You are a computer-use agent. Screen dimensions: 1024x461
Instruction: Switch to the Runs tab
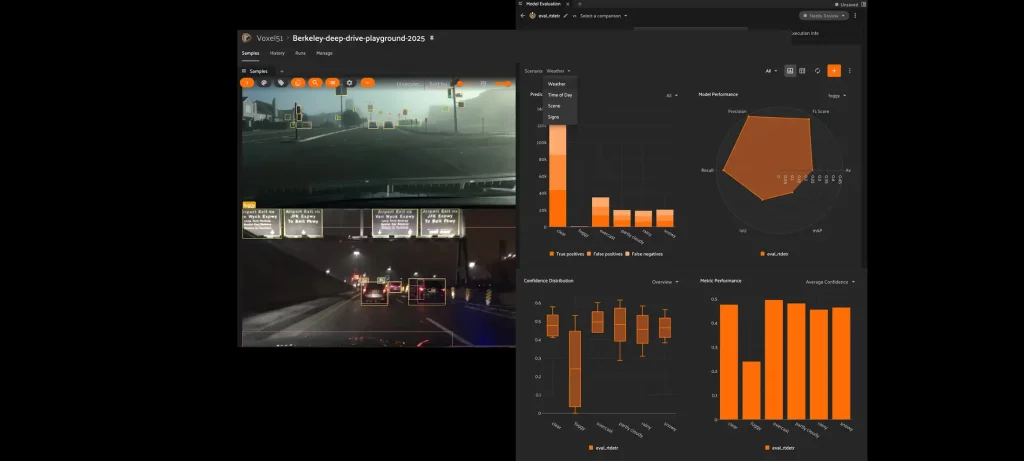(x=300, y=52)
